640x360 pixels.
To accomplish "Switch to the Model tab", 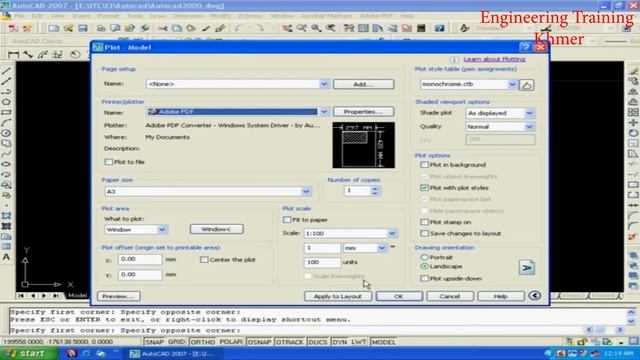I will (x=77, y=295).
